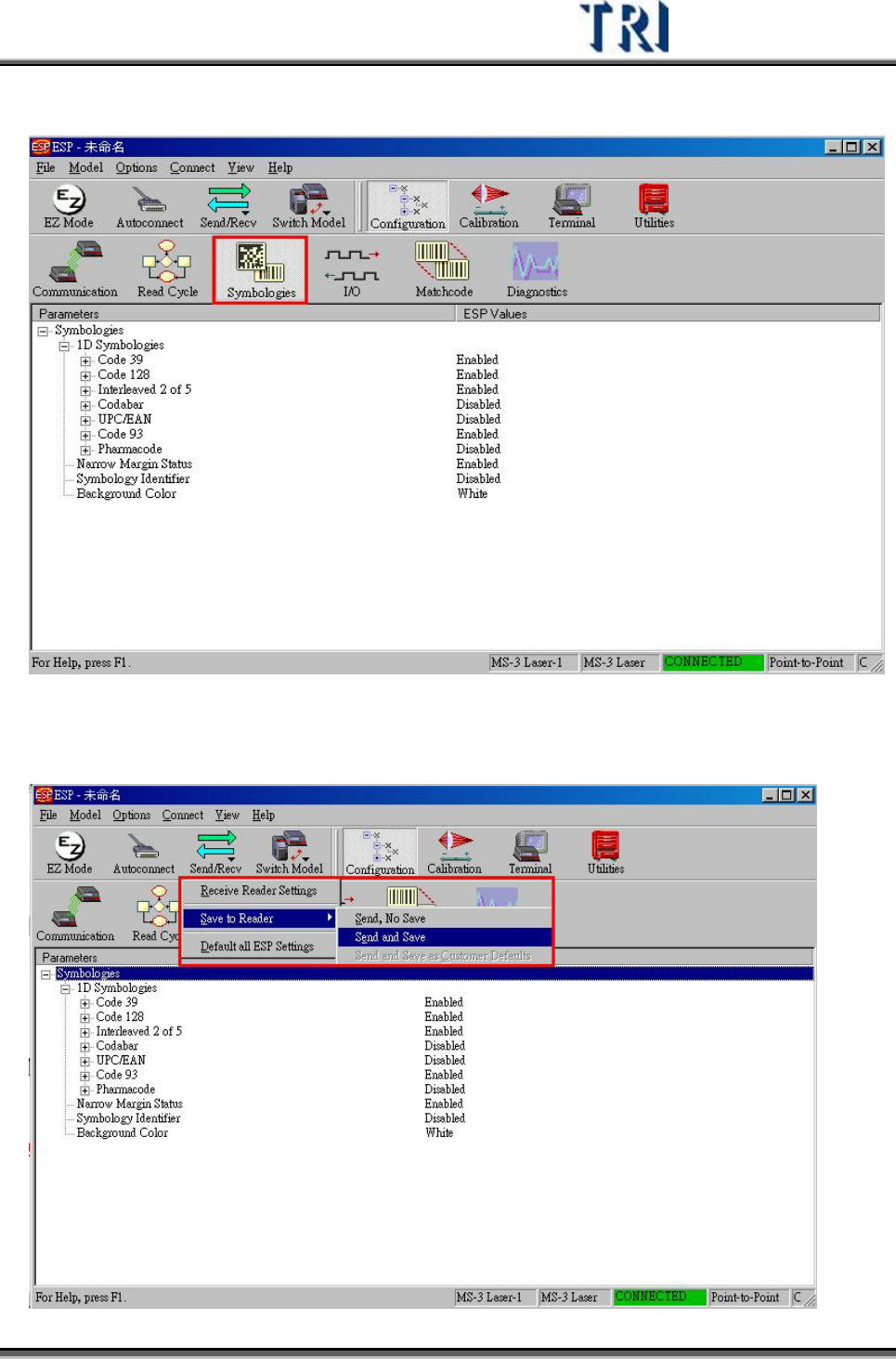This screenshot has width=896, height=1359.
Task: Open Read Cycle settings in upper window
Action: [x=167, y=269]
